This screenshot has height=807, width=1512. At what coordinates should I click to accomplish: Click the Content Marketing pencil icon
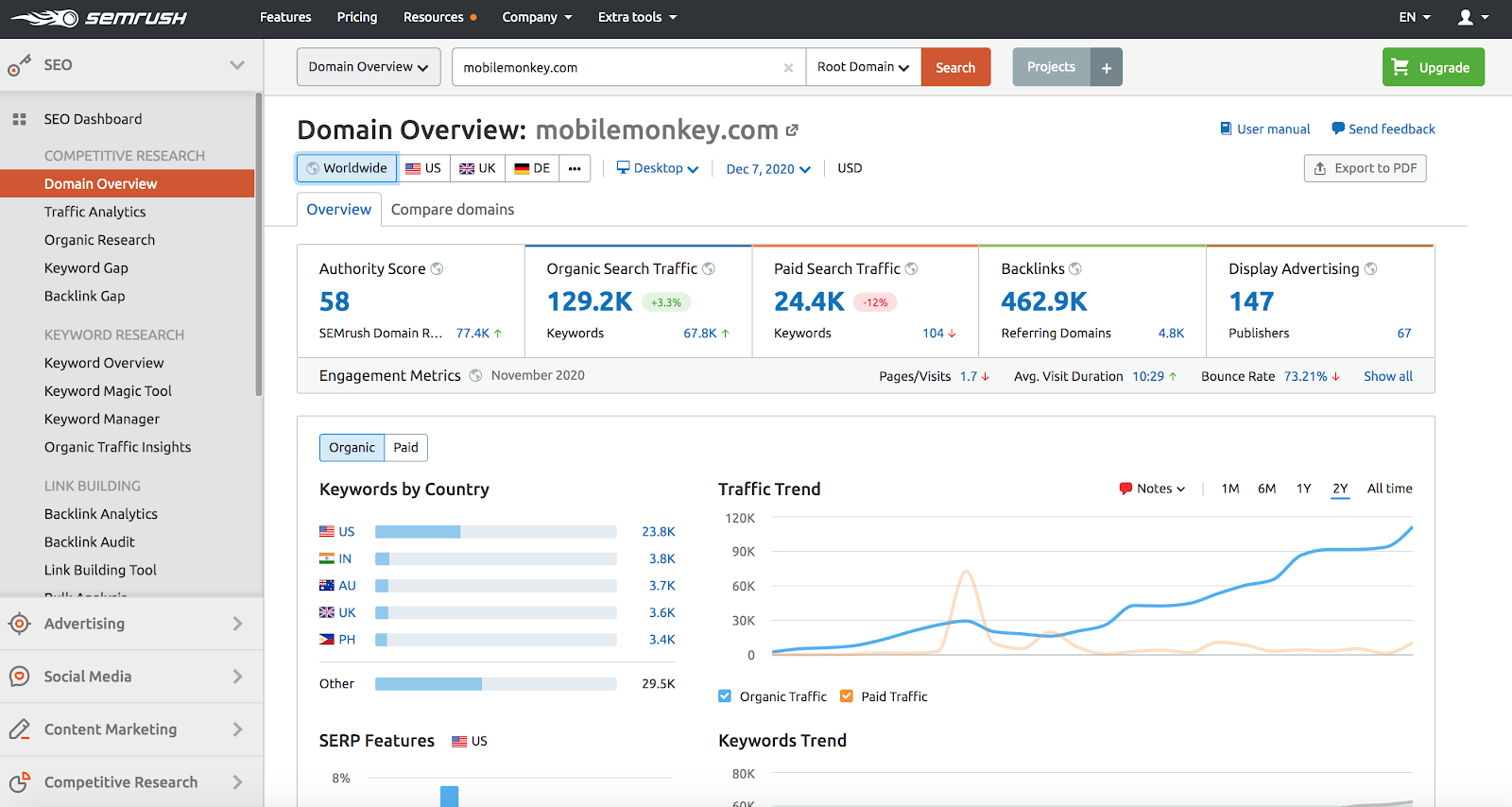click(19, 730)
